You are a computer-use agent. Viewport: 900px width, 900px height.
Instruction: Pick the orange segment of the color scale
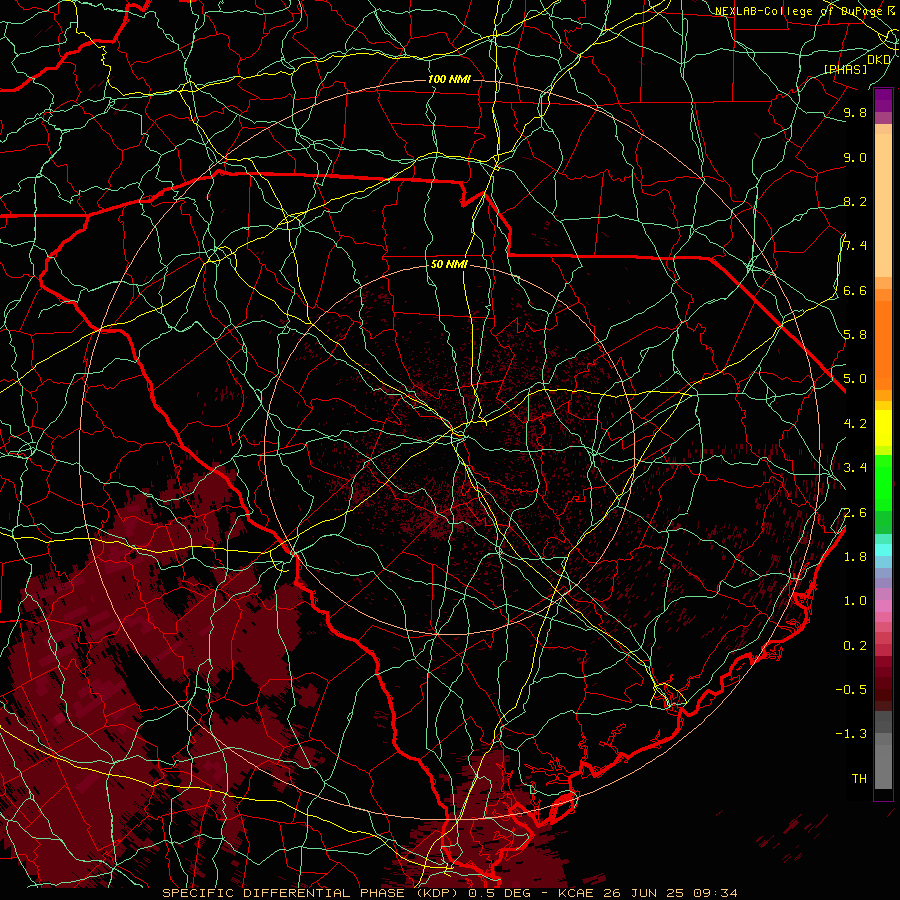point(883,346)
